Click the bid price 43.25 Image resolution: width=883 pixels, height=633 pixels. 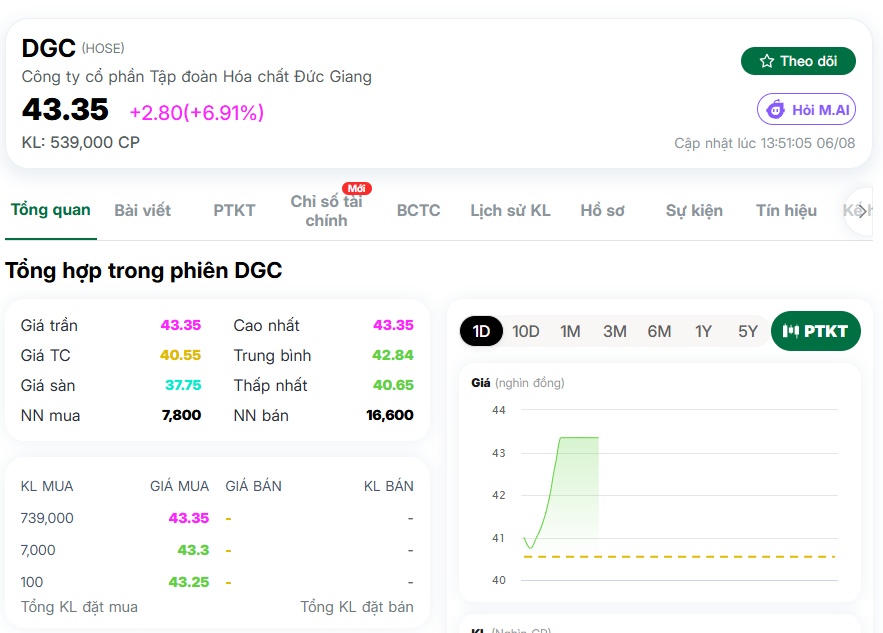coord(189,582)
